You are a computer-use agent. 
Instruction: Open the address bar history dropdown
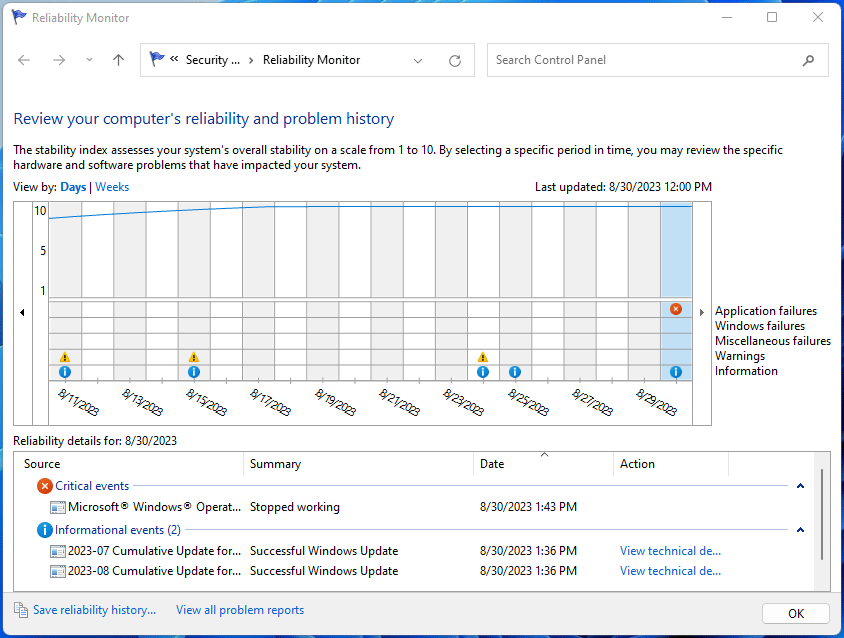[418, 60]
